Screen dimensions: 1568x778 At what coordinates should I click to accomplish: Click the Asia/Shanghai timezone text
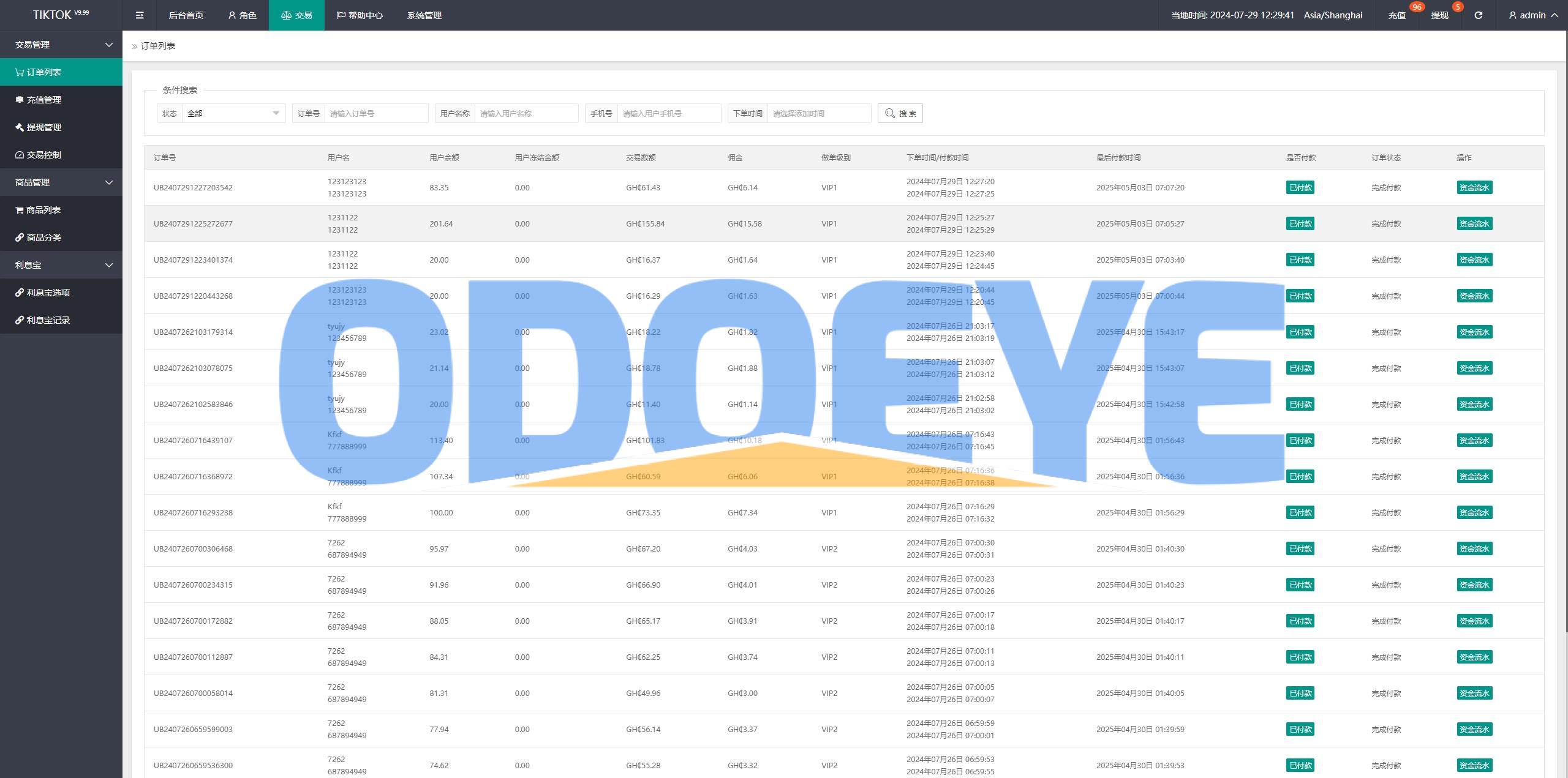[1333, 15]
